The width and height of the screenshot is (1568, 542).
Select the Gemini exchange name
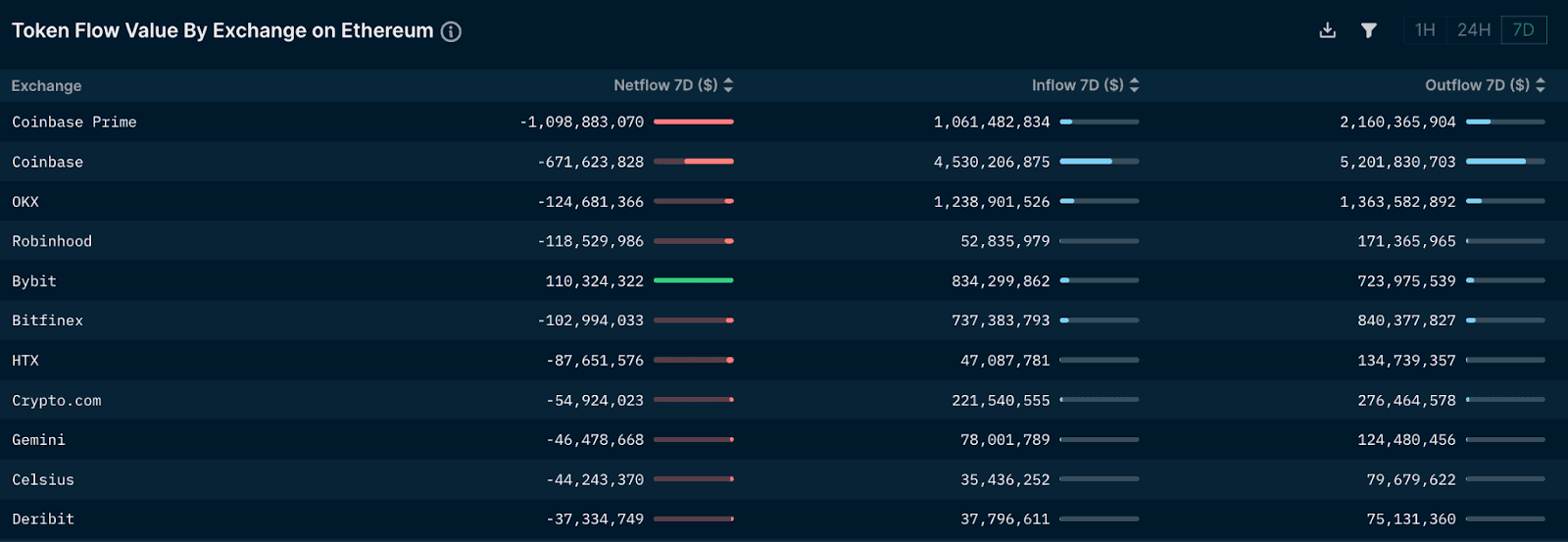click(x=38, y=440)
